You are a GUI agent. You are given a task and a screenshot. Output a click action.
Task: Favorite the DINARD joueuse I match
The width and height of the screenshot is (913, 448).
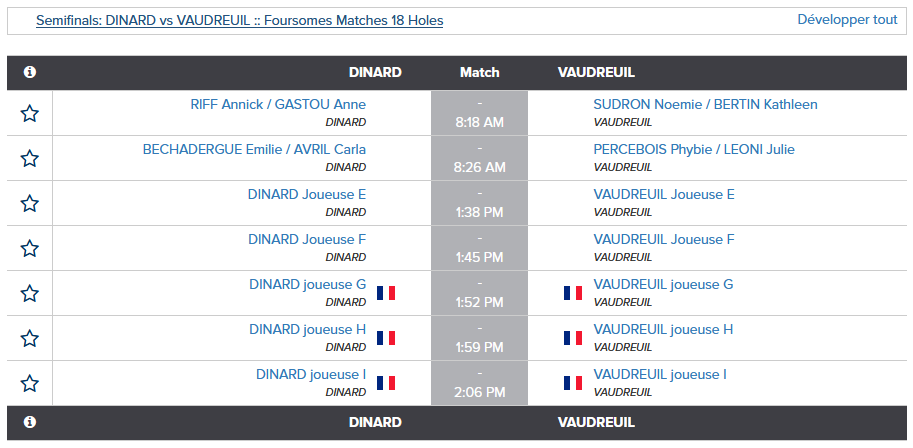(30, 383)
